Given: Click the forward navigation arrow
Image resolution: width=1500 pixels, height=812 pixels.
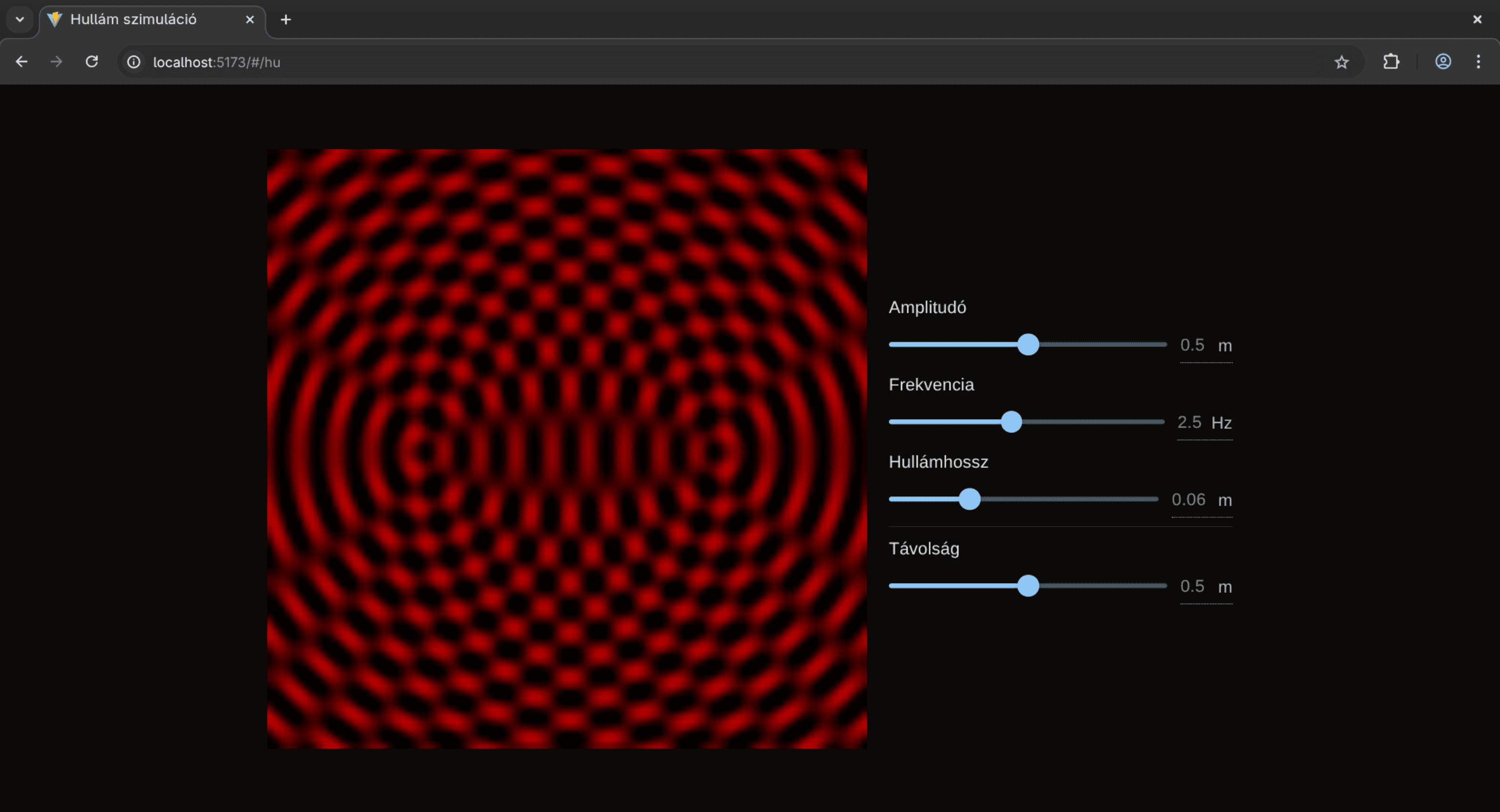Looking at the screenshot, I should tap(57, 61).
